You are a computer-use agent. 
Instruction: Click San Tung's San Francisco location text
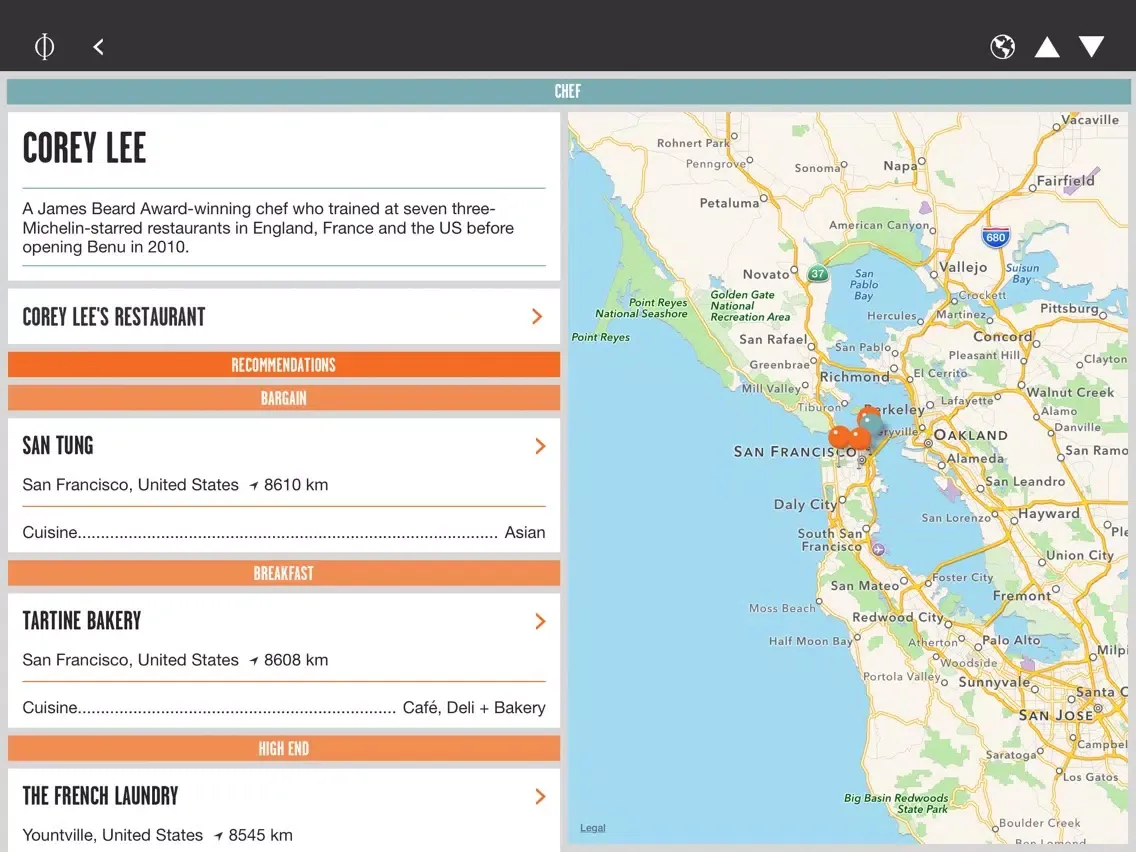click(130, 485)
